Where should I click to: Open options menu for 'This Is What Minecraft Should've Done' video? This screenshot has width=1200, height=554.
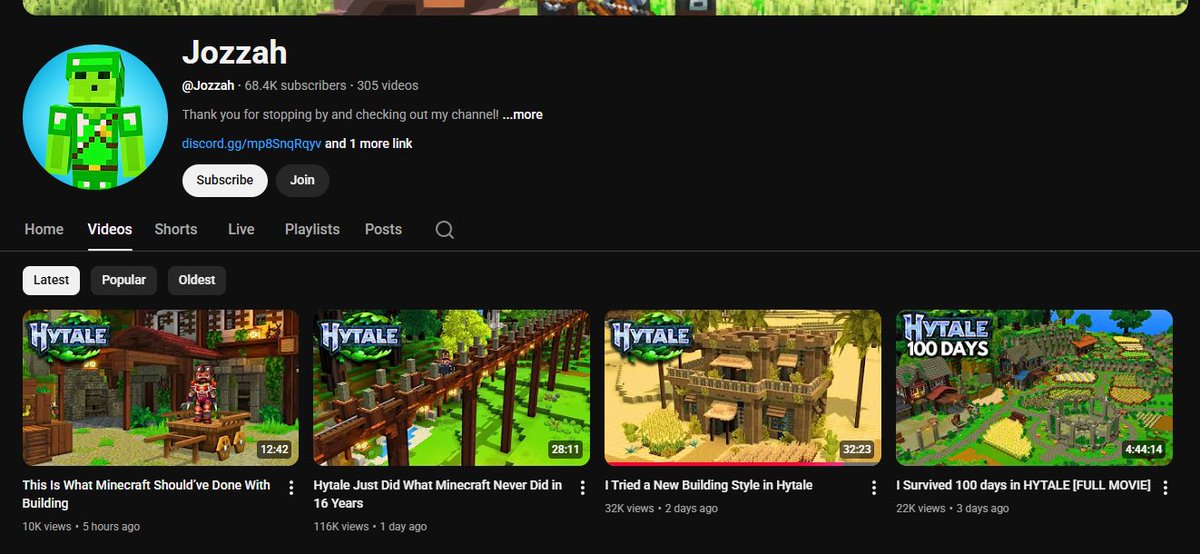tap(291, 487)
